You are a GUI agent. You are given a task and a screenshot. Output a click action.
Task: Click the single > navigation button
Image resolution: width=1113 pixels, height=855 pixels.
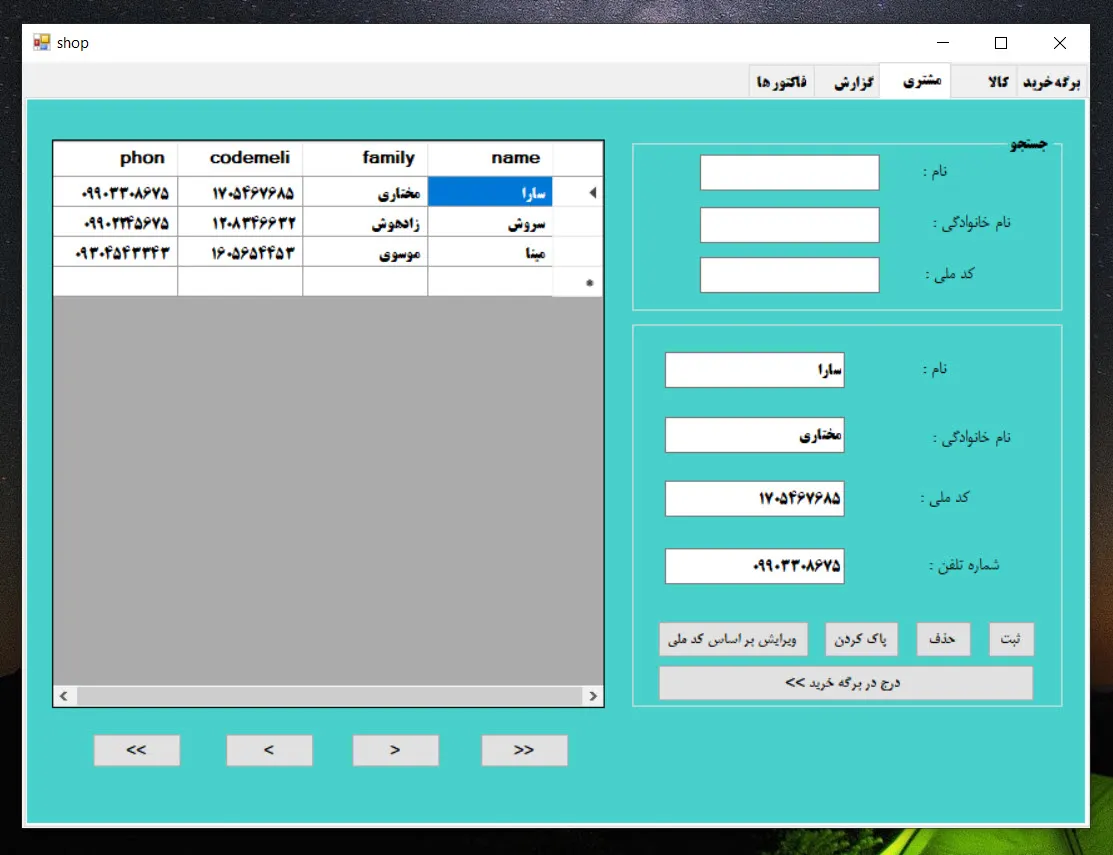(395, 750)
